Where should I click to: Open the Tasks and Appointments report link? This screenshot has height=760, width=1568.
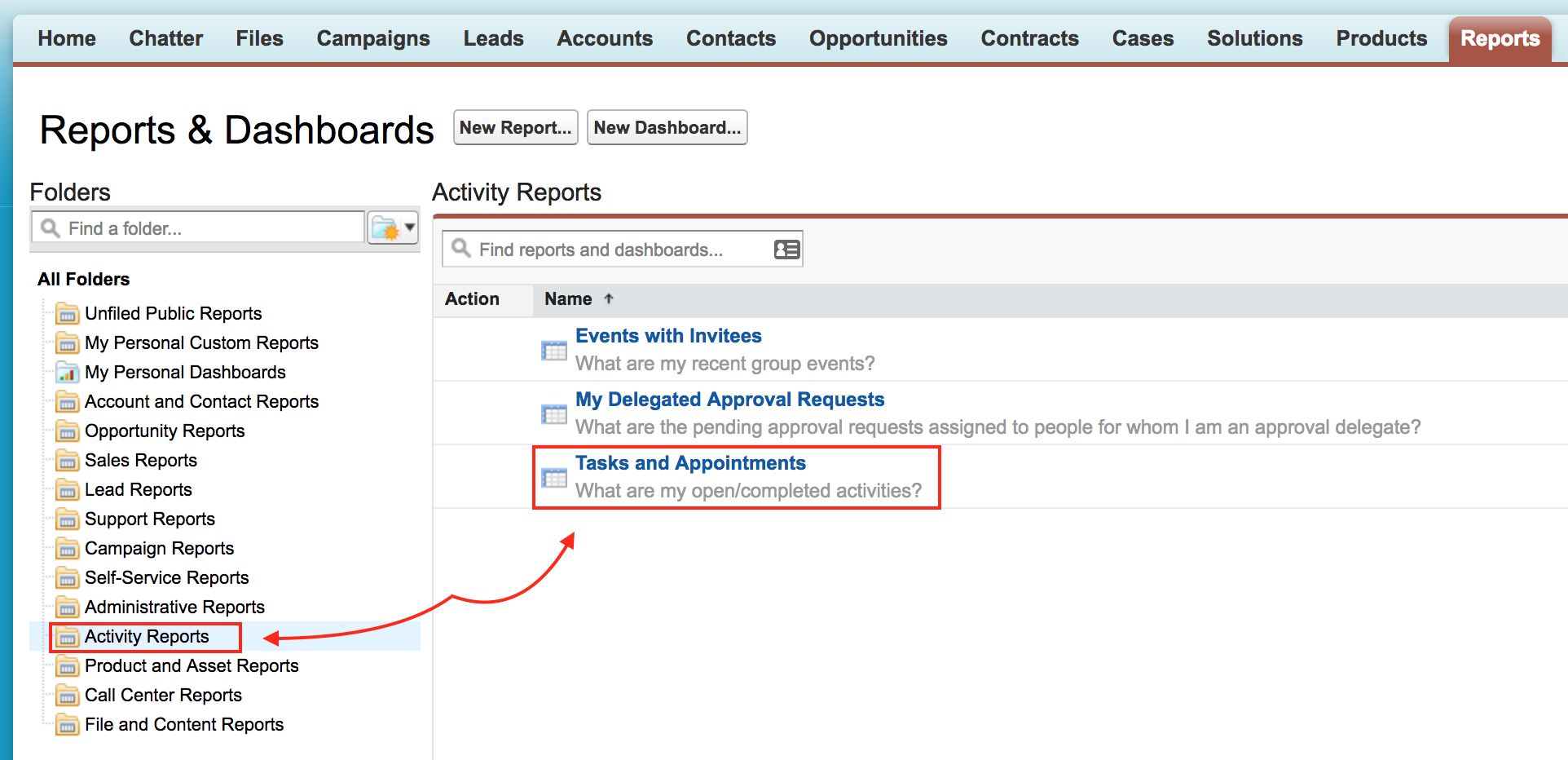point(690,463)
